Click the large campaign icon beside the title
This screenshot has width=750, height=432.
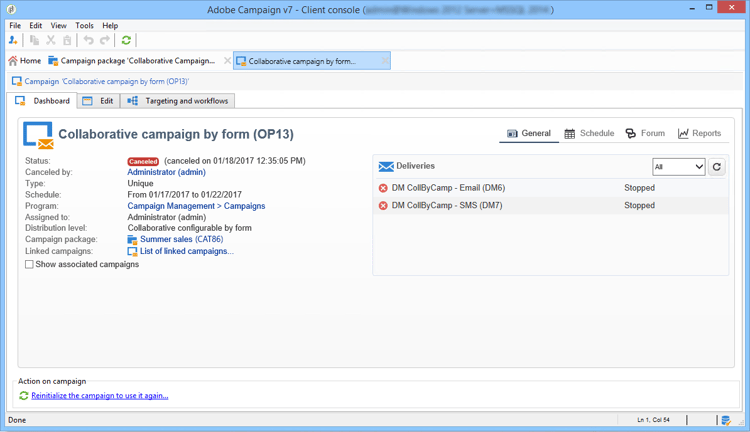[x=38, y=135]
